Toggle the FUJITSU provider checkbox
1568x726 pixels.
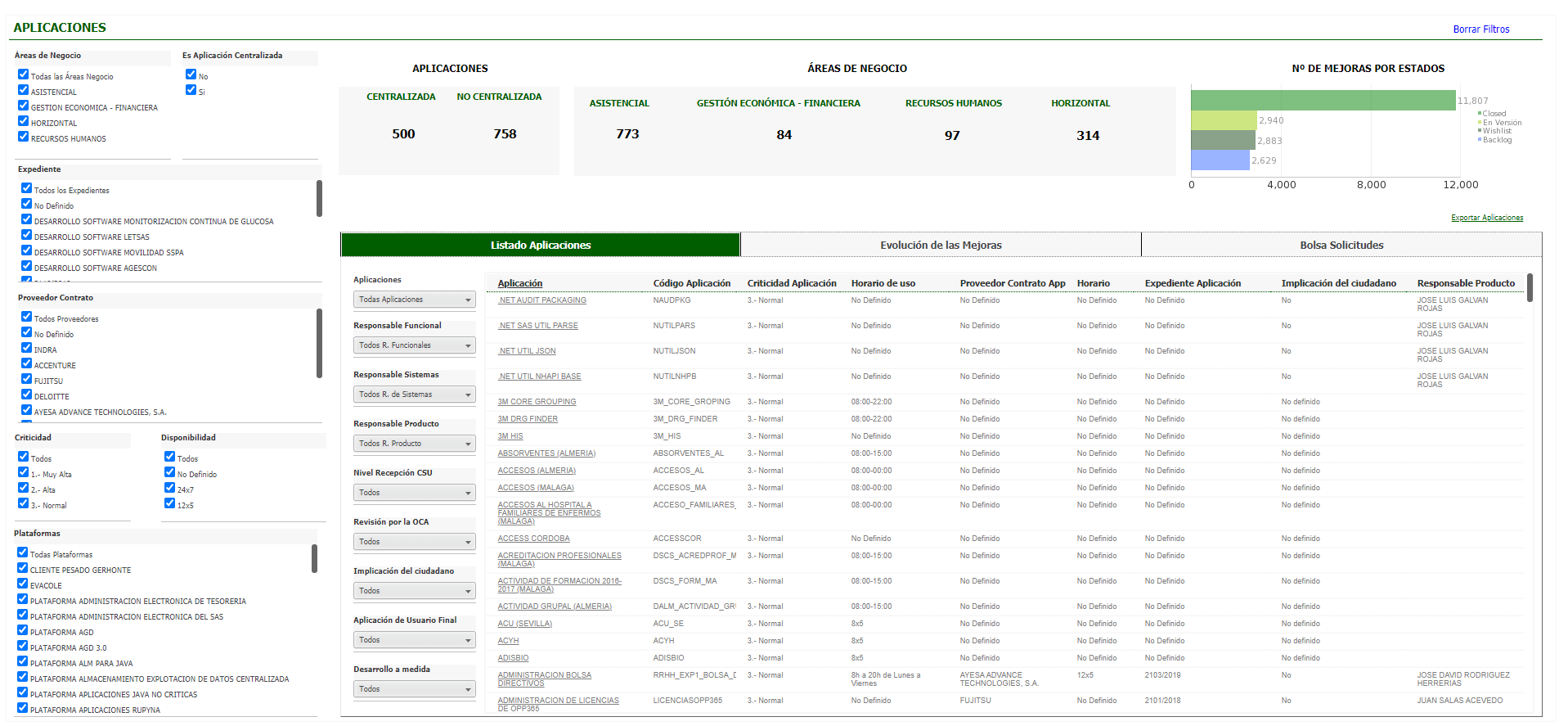coord(26,379)
